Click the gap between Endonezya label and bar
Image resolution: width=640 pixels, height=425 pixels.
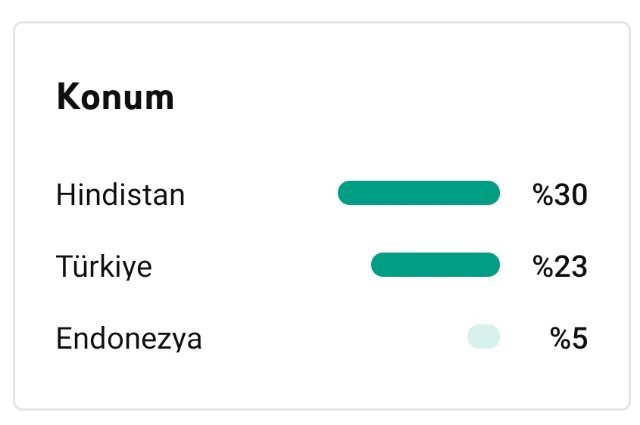[335, 338]
